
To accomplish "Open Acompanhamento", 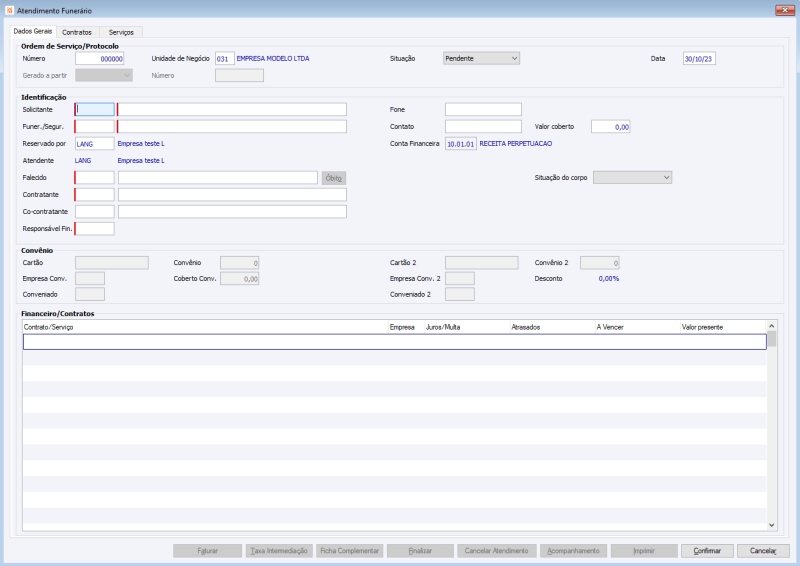I will click(x=573, y=551).
